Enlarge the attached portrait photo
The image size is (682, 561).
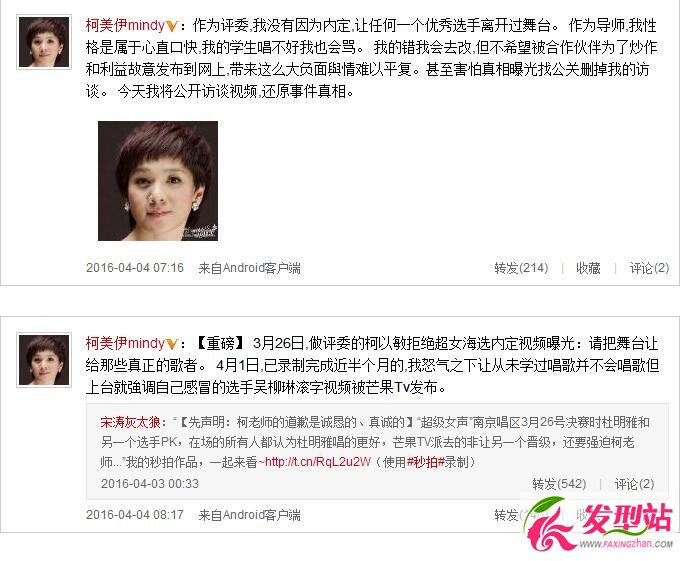pyautogui.click(x=158, y=181)
